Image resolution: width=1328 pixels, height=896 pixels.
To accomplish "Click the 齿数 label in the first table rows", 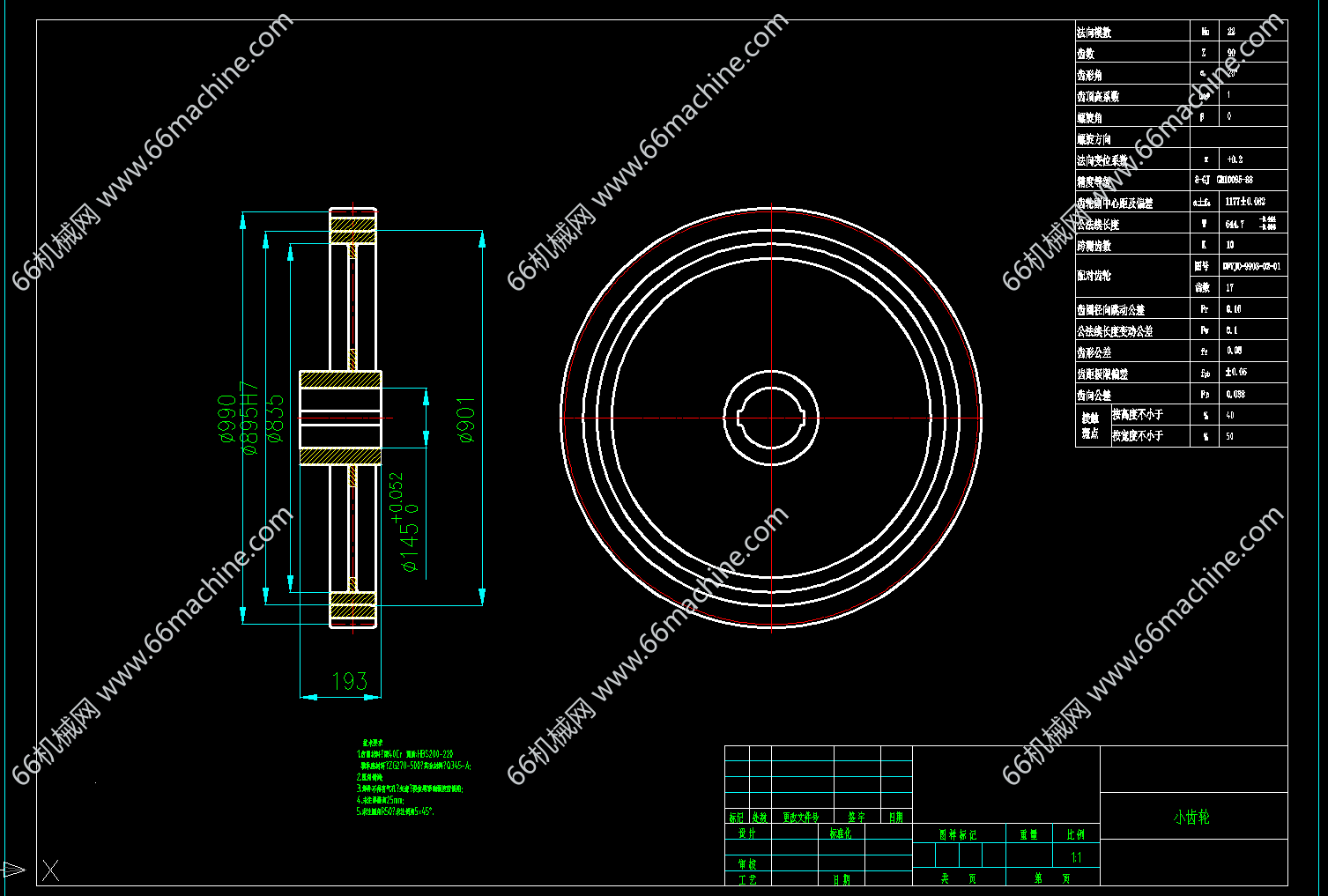I will click(x=1086, y=53).
